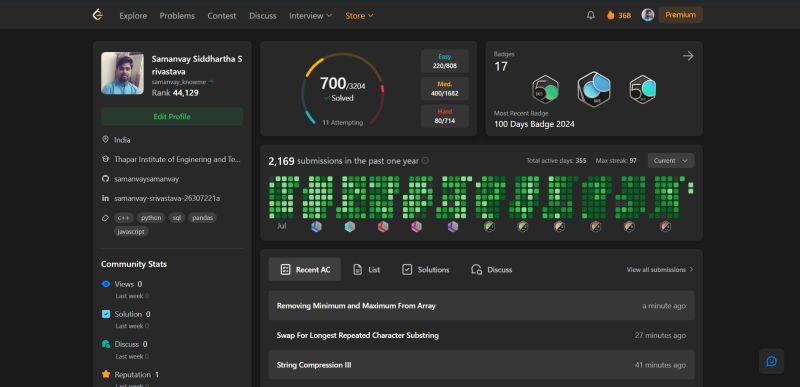Click the Views eye icon in Community Stats
Viewport: 800px width, 387px height.
point(106,284)
